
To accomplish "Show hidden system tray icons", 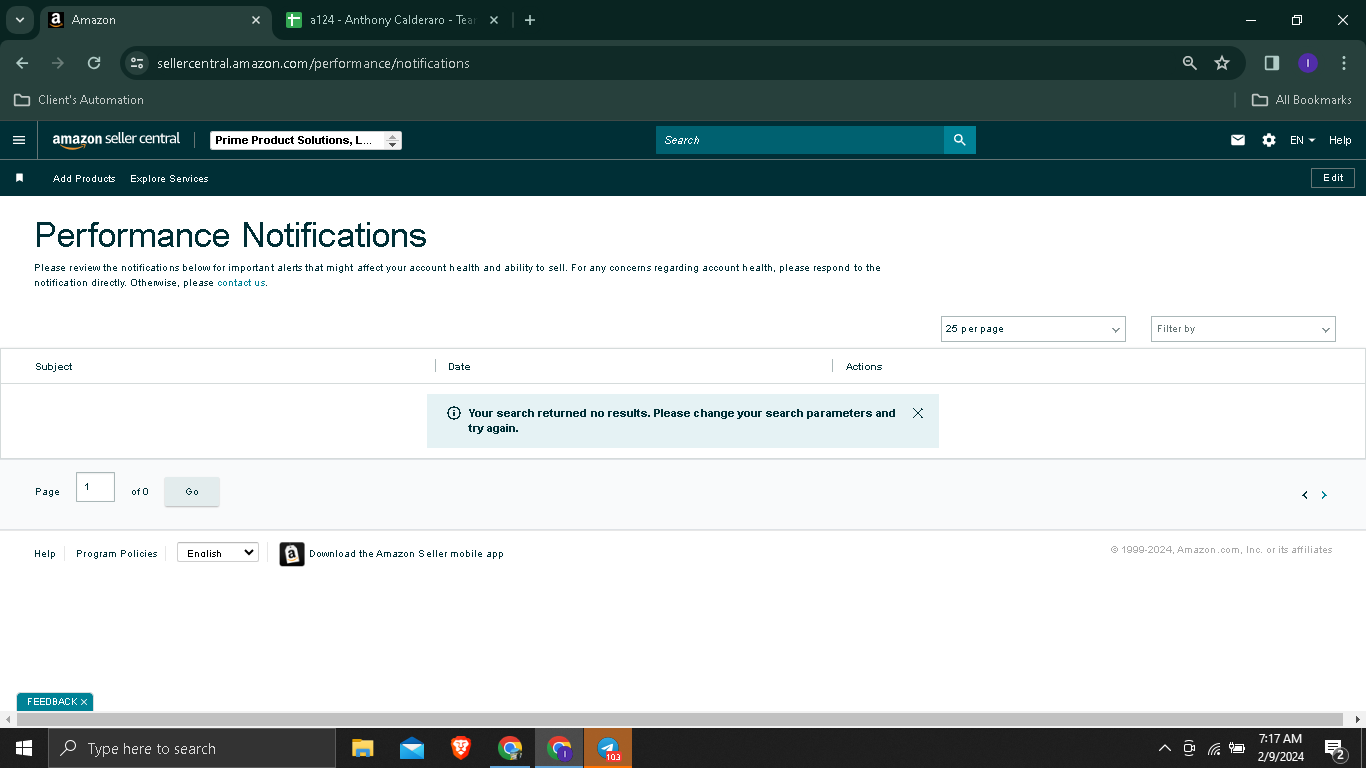I will pyautogui.click(x=1164, y=748).
